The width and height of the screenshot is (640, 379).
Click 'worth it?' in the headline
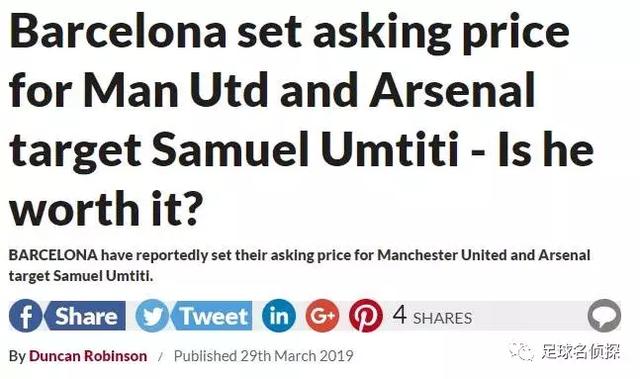tap(105, 208)
